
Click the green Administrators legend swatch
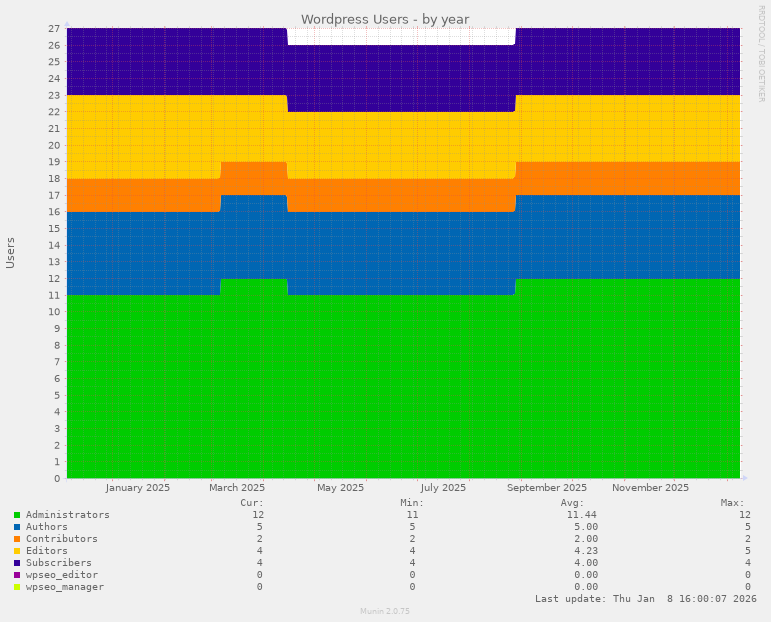17,515
